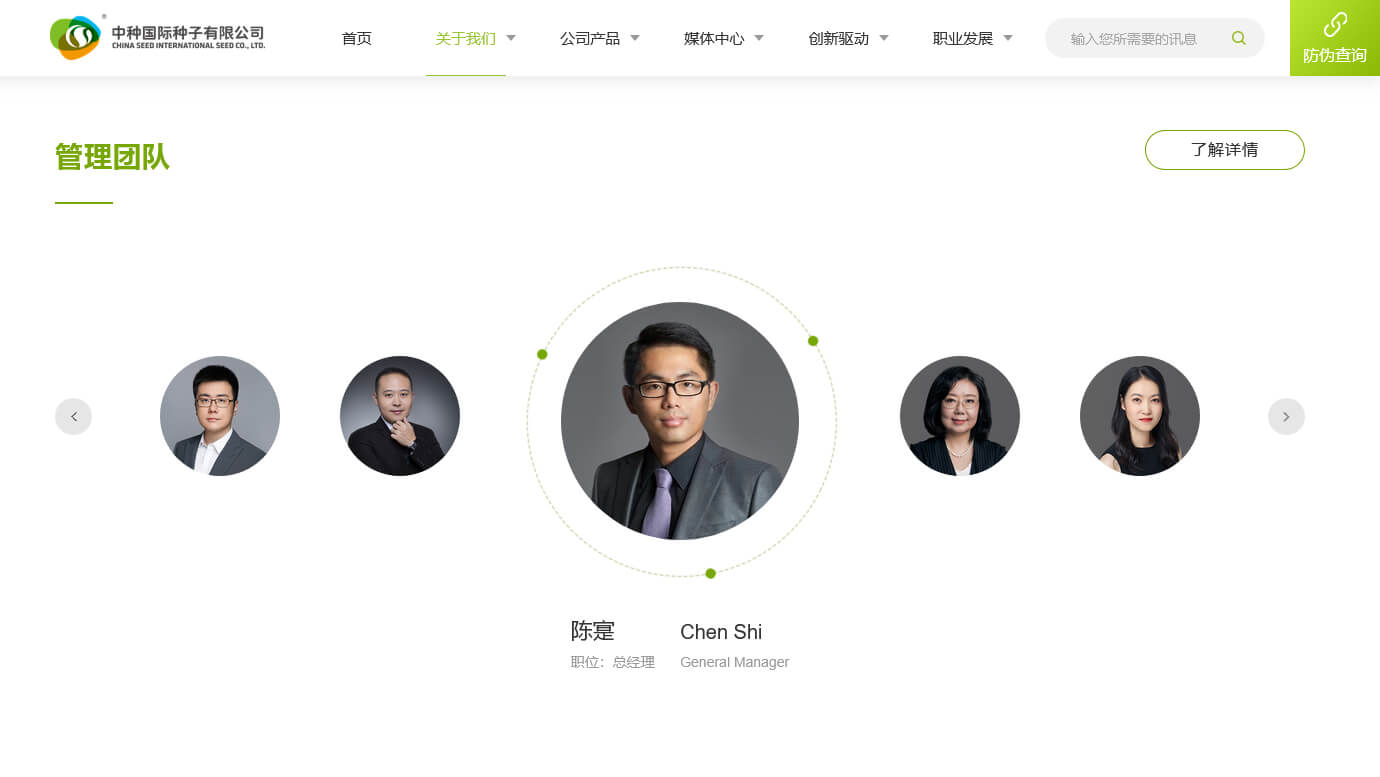This screenshot has width=1380, height=777.
Task: Open the 首页 home menu item
Action: (x=357, y=38)
